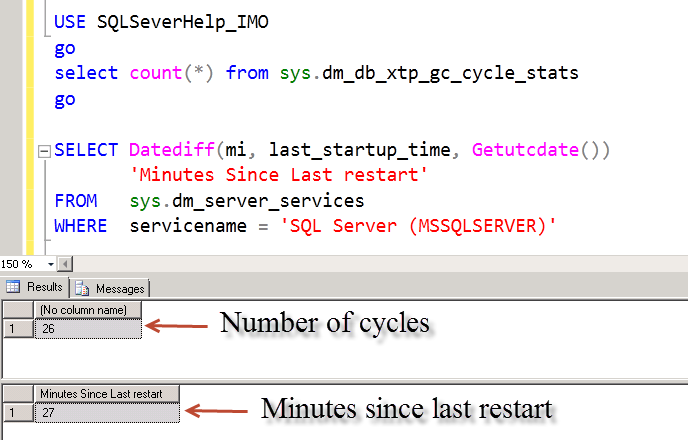The height and width of the screenshot is (440, 688).
Task: Select the Minutes Since Last restart header
Action: coord(106,394)
